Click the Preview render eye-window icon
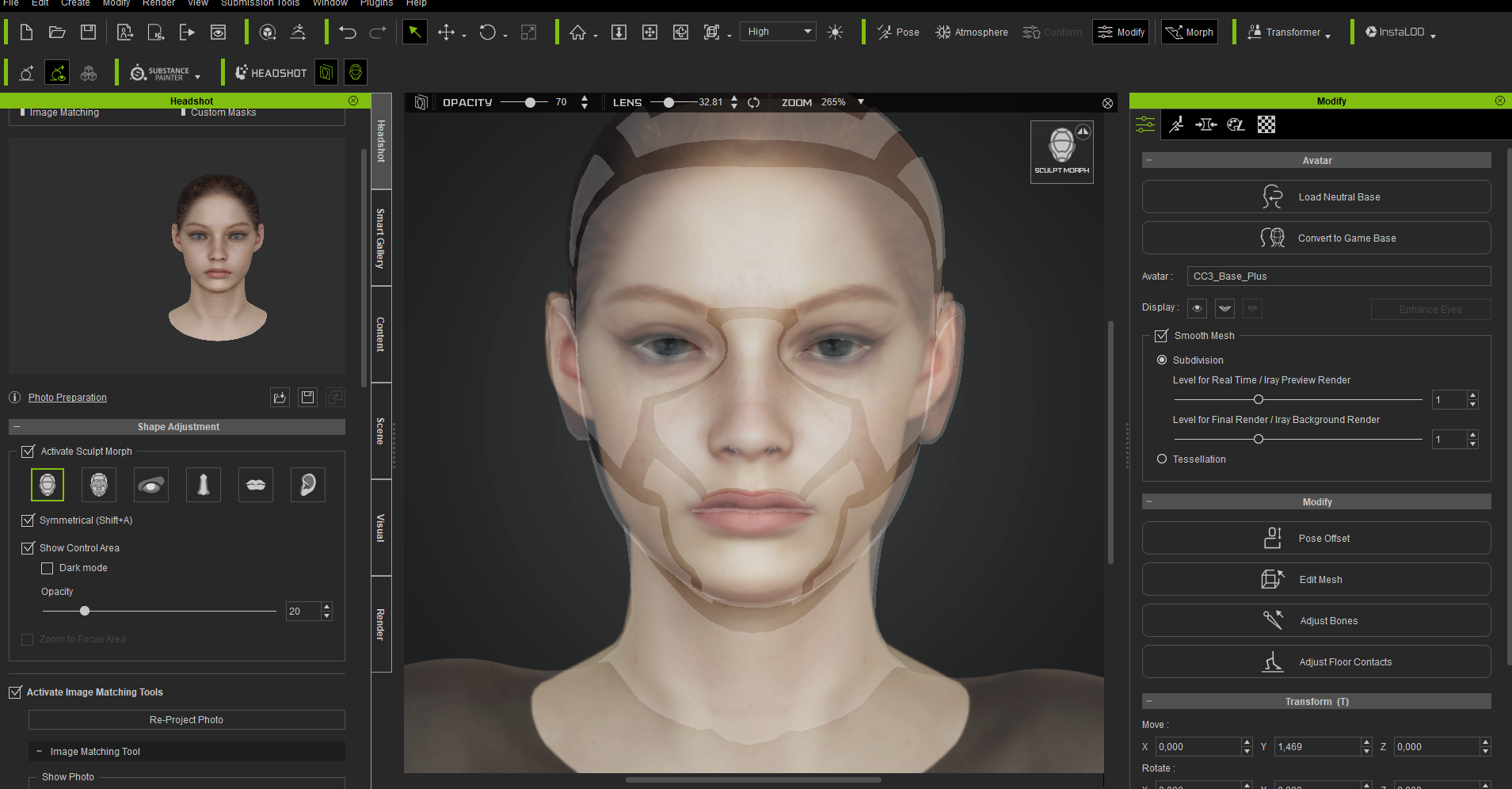 (218, 32)
